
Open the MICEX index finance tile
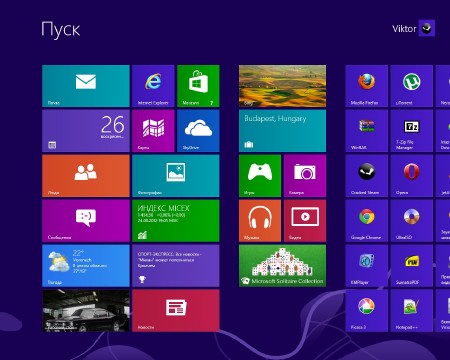[x=176, y=221]
